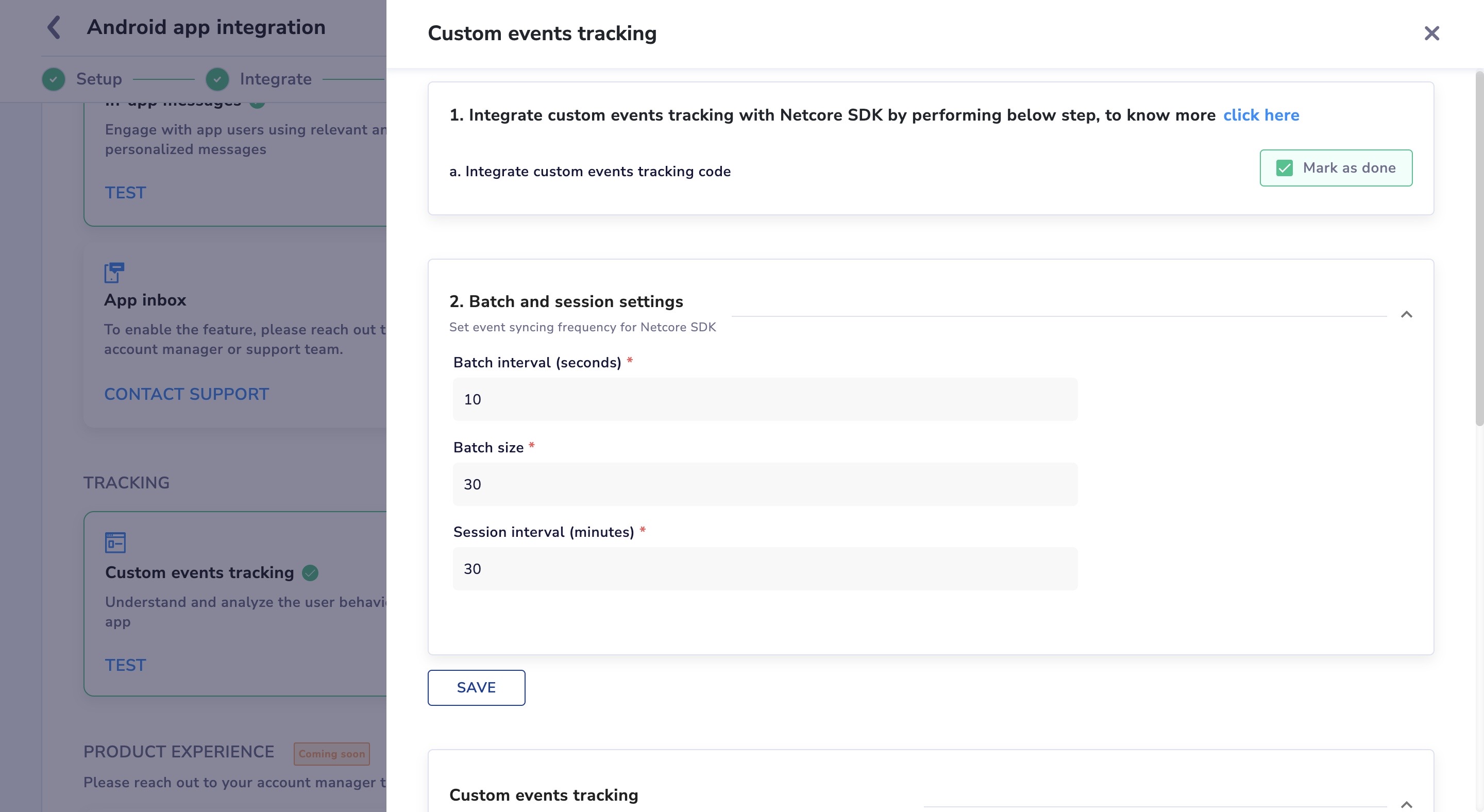Open the Integrate step tab

(275, 79)
